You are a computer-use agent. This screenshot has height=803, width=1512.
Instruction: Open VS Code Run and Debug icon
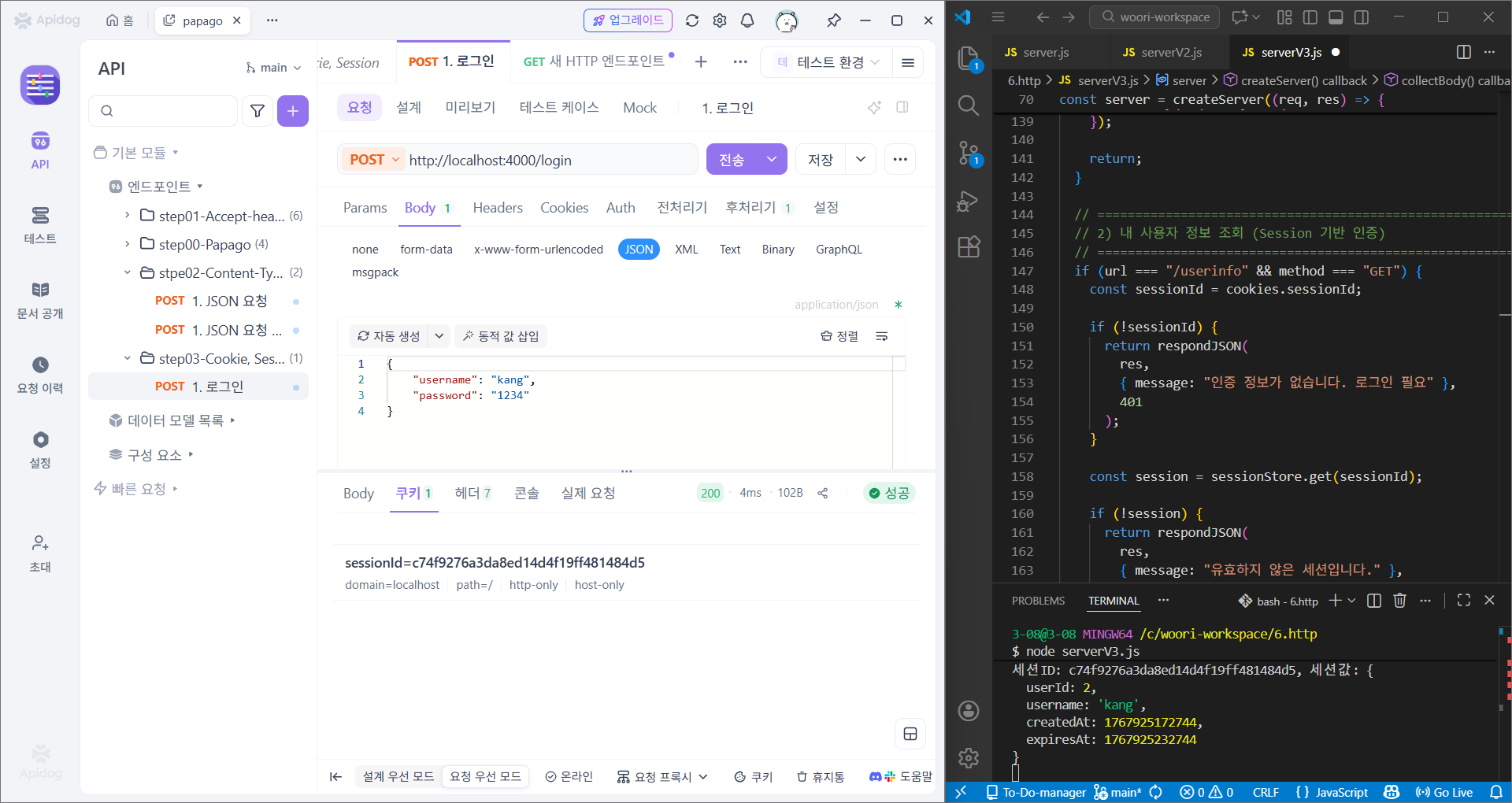click(x=968, y=202)
